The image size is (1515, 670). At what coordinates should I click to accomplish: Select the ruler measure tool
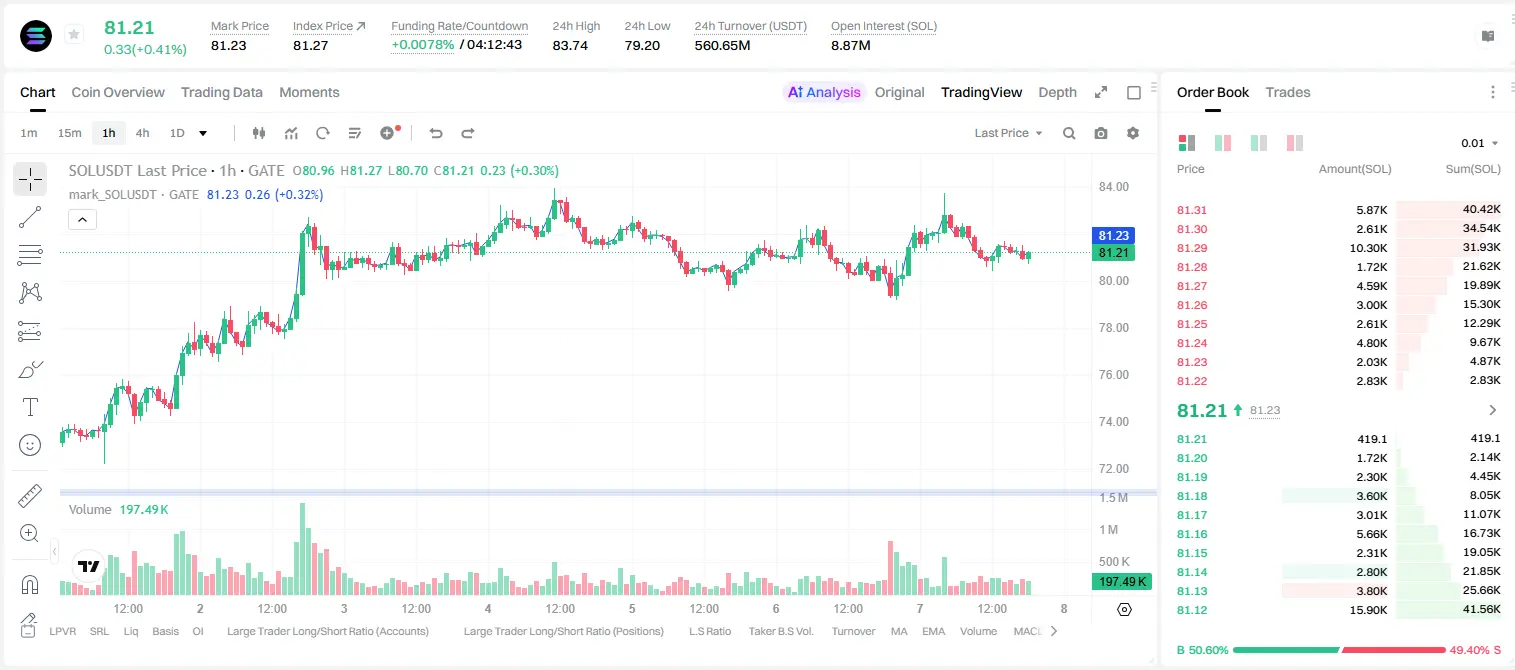pyautogui.click(x=30, y=496)
